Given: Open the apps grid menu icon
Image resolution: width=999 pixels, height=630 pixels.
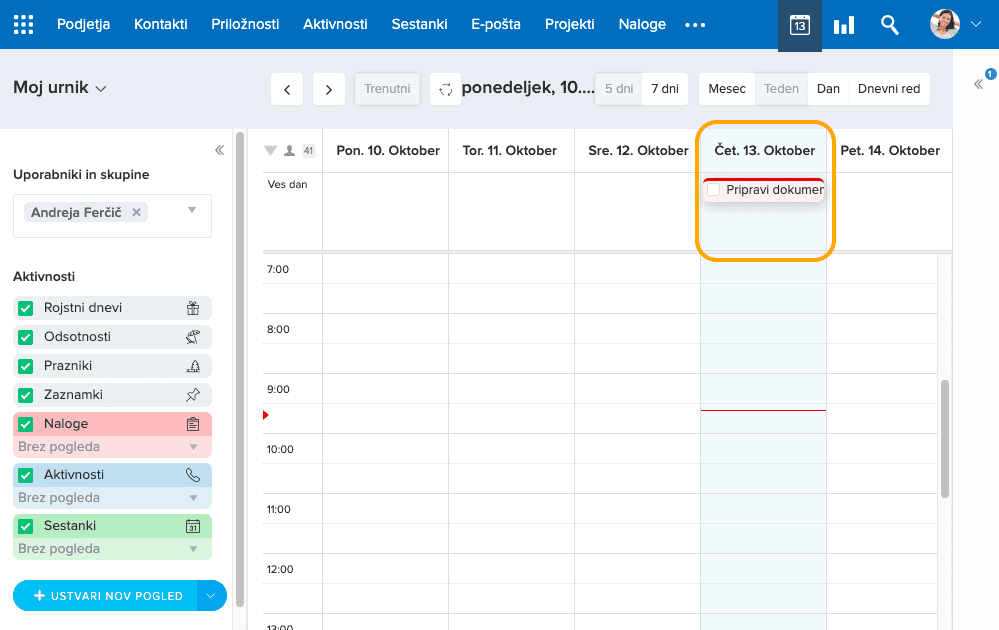Looking at the screenshot, I should point(23,24).
